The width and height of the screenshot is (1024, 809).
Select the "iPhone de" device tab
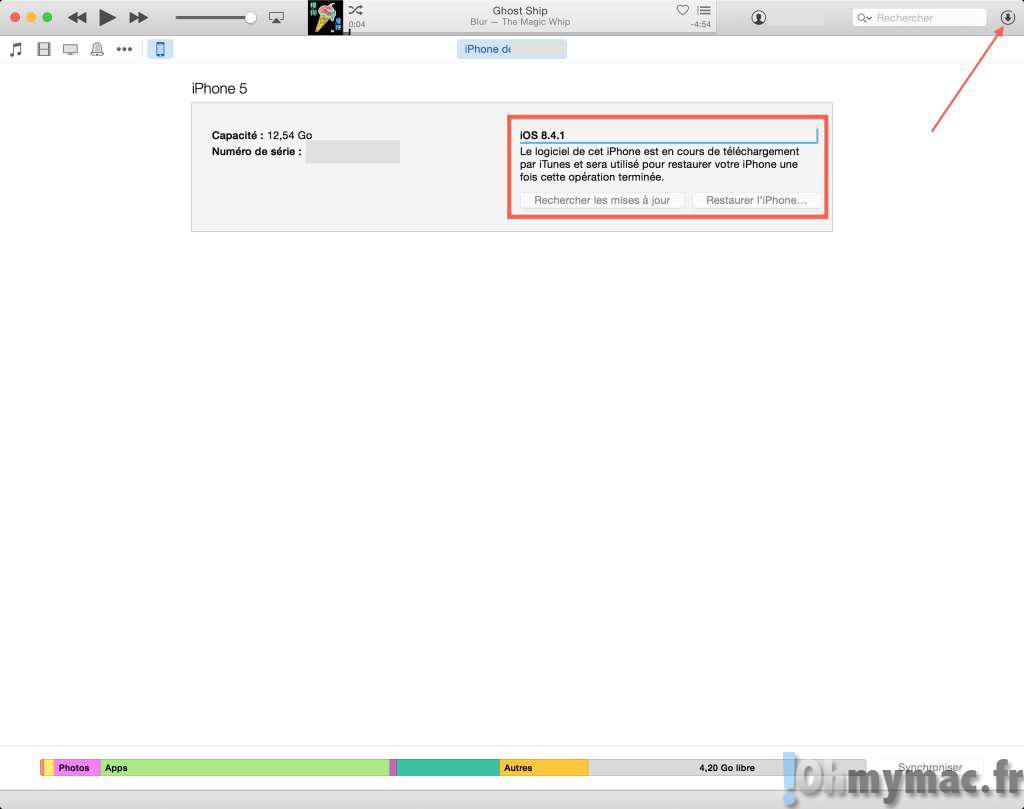(x=511, y=49)
